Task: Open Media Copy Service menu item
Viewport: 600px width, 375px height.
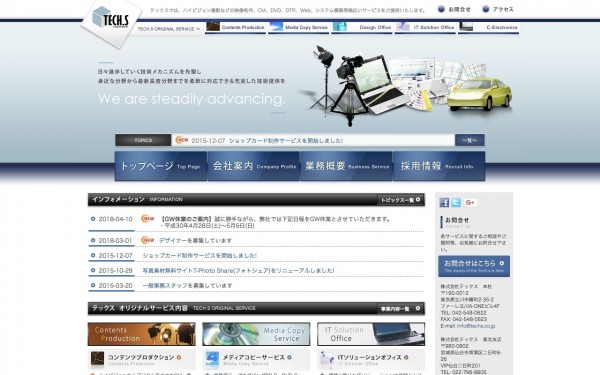Action: tap(298, 28)
